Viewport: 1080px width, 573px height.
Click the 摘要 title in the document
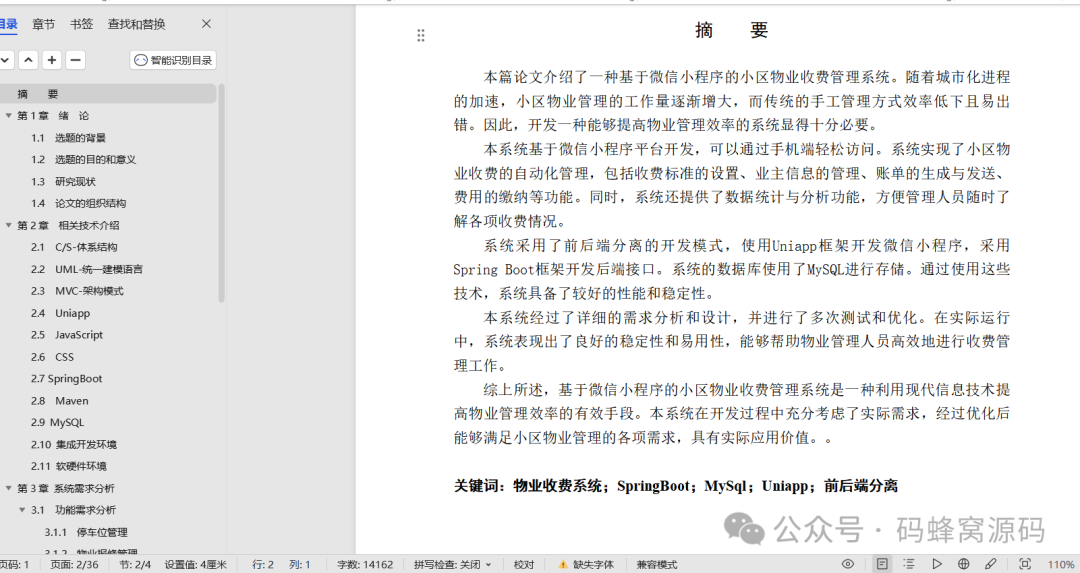[731, 30]
